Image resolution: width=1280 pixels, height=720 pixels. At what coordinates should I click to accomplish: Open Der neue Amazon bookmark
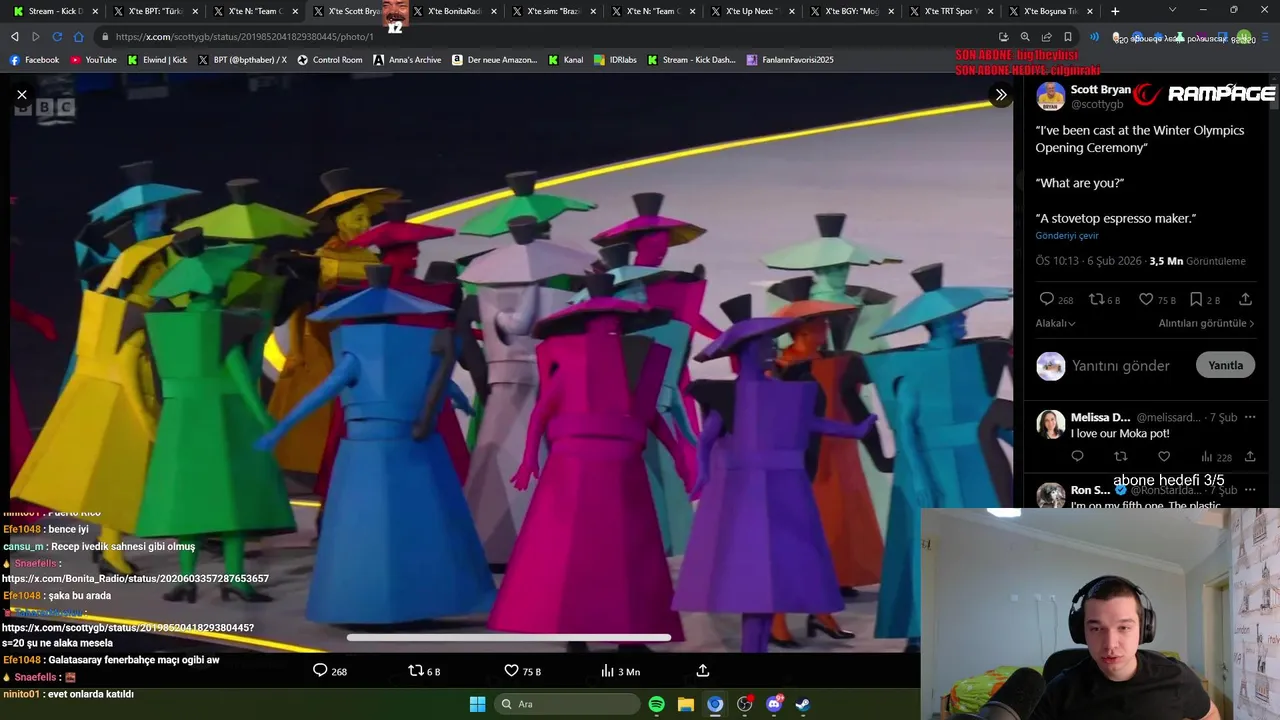click(494, 60)
